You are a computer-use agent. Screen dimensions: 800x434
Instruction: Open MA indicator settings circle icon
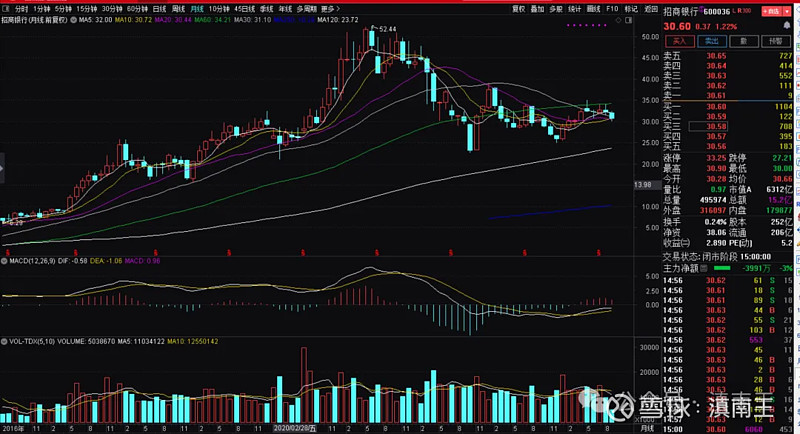[x=73, y=20]
